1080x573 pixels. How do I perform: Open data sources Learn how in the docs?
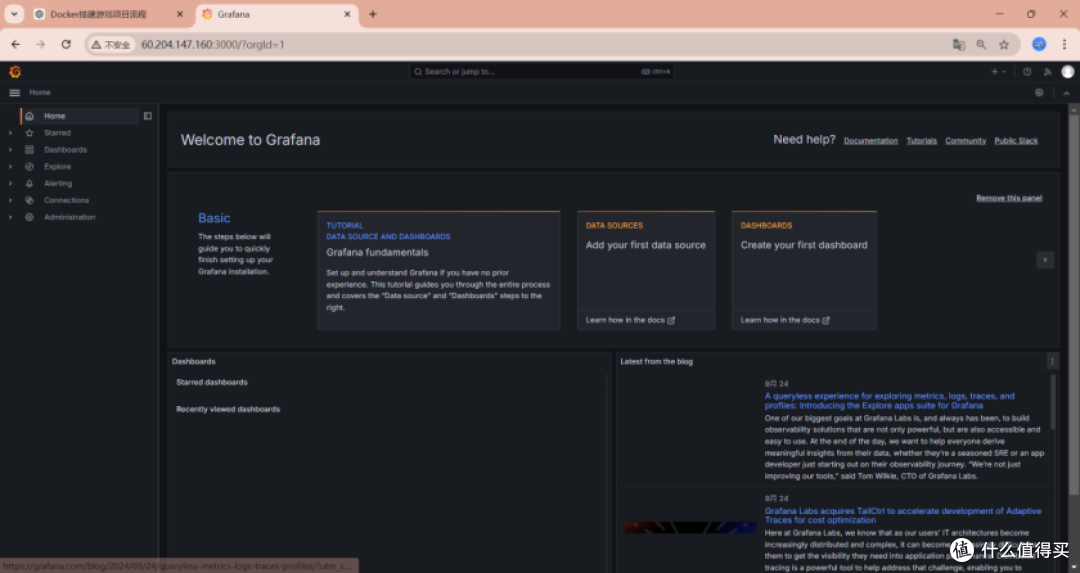pyautogui.click(x=630, y=320)
